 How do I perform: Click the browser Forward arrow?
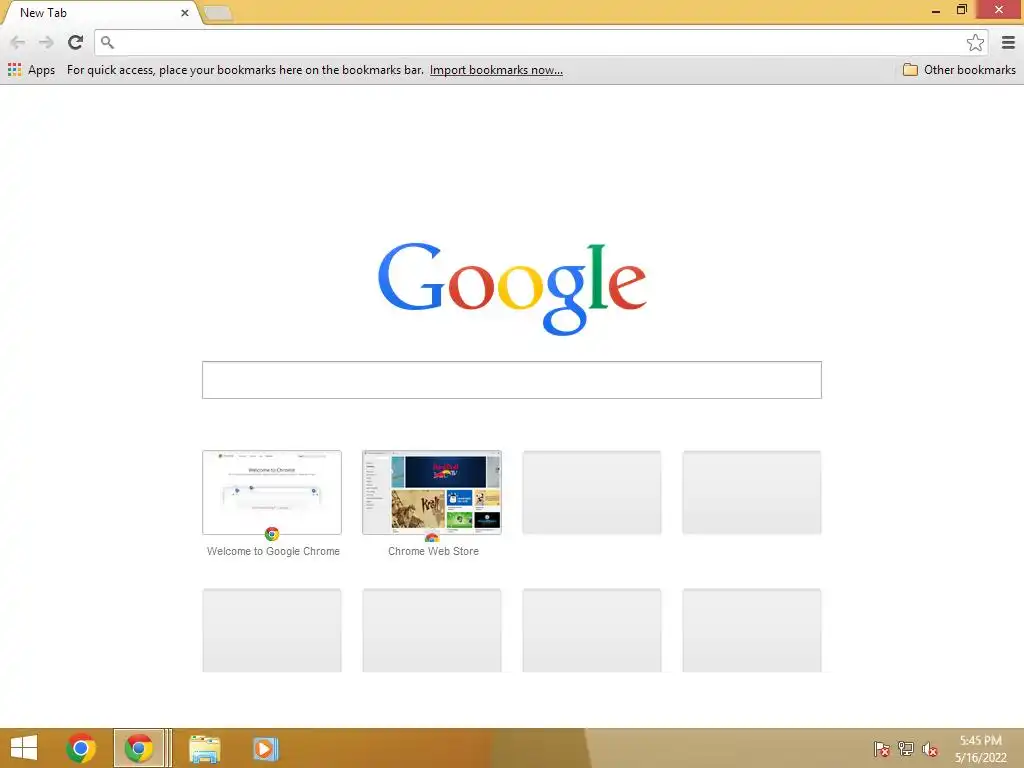(46, 42)
